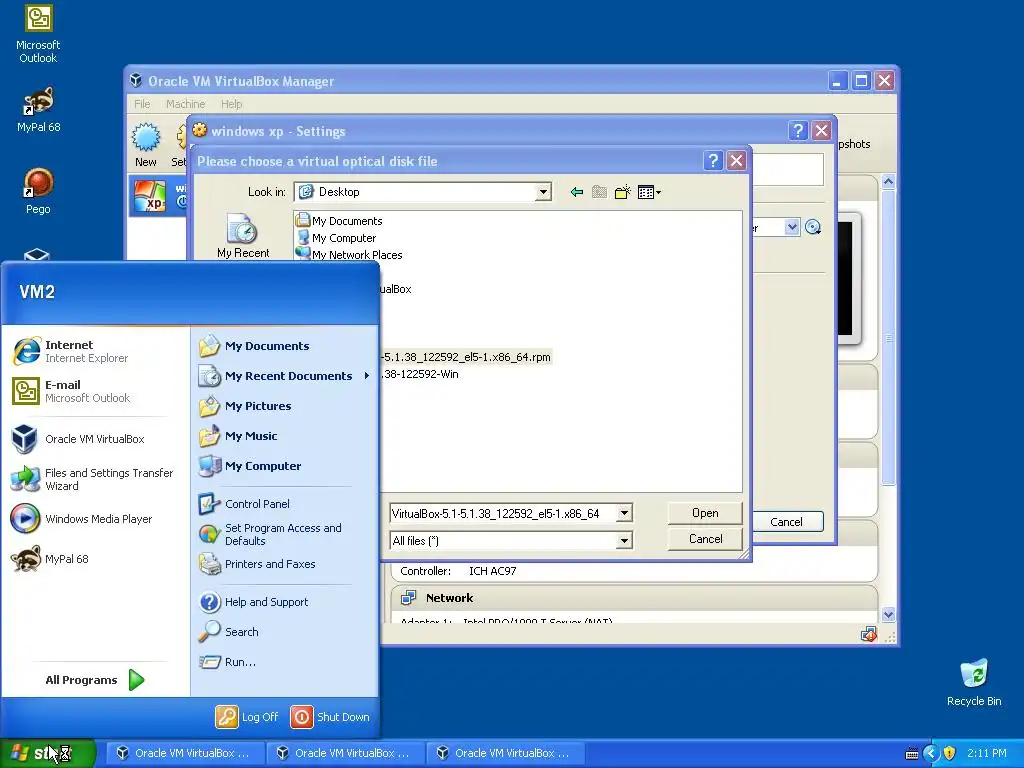The height and width of the screenshot is (768, 1024).
Task: Click the file name input field
Action: (x=503, y=513)
